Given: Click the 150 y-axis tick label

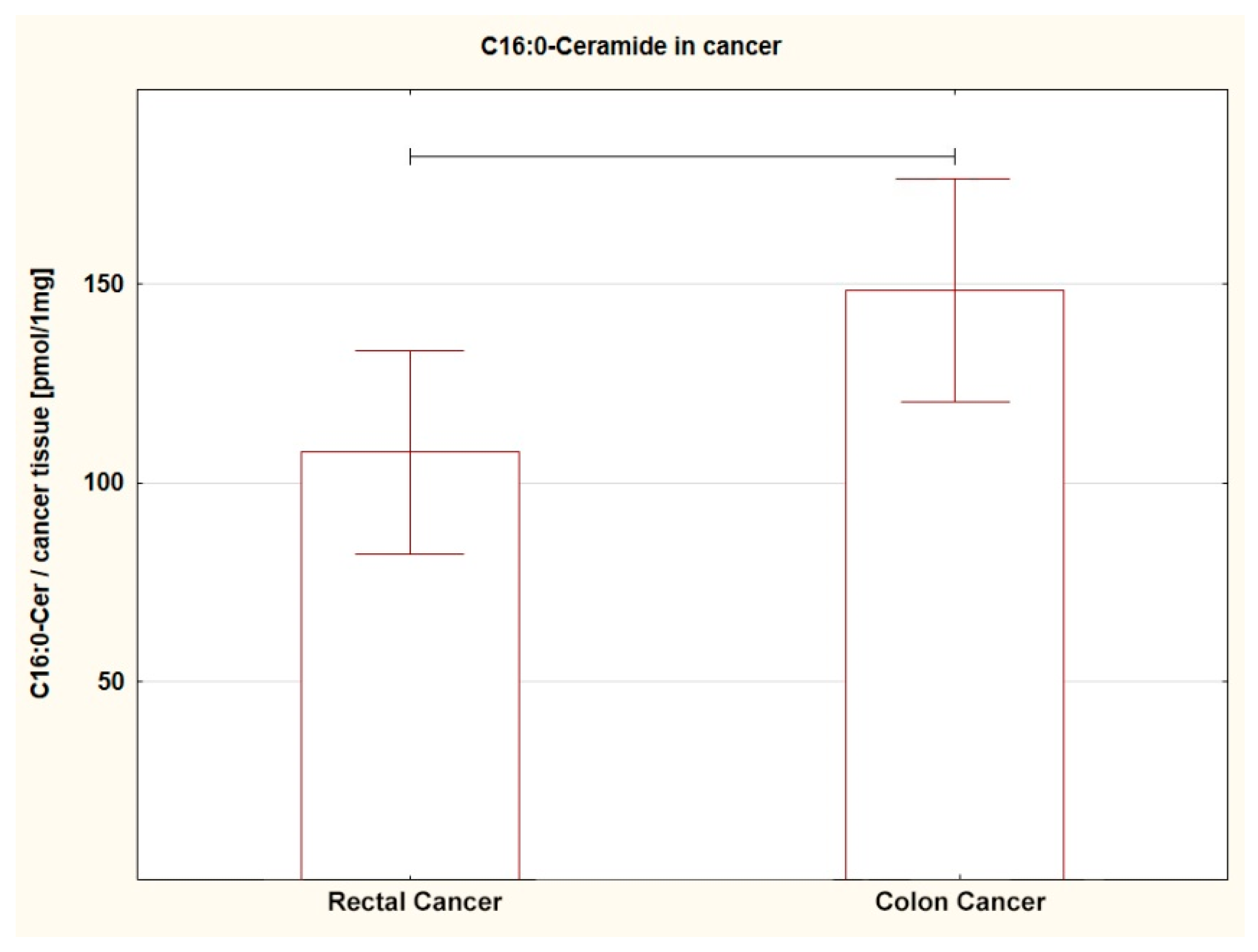Looking at the screenshot, I should tap(104, 284).
